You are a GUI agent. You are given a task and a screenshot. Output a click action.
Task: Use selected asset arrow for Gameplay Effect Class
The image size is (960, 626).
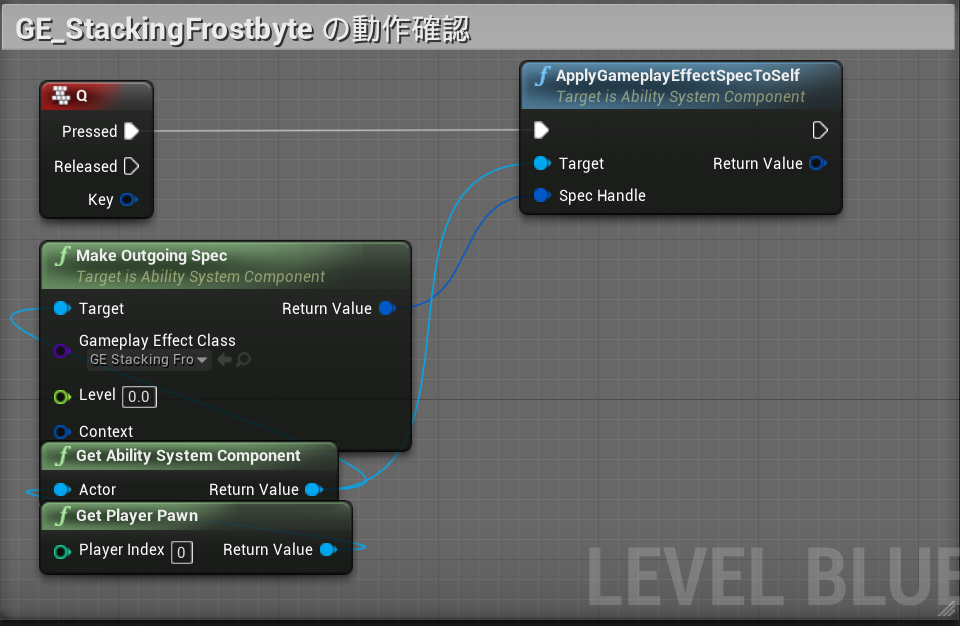pyautogui.click(x=225, y=360)
